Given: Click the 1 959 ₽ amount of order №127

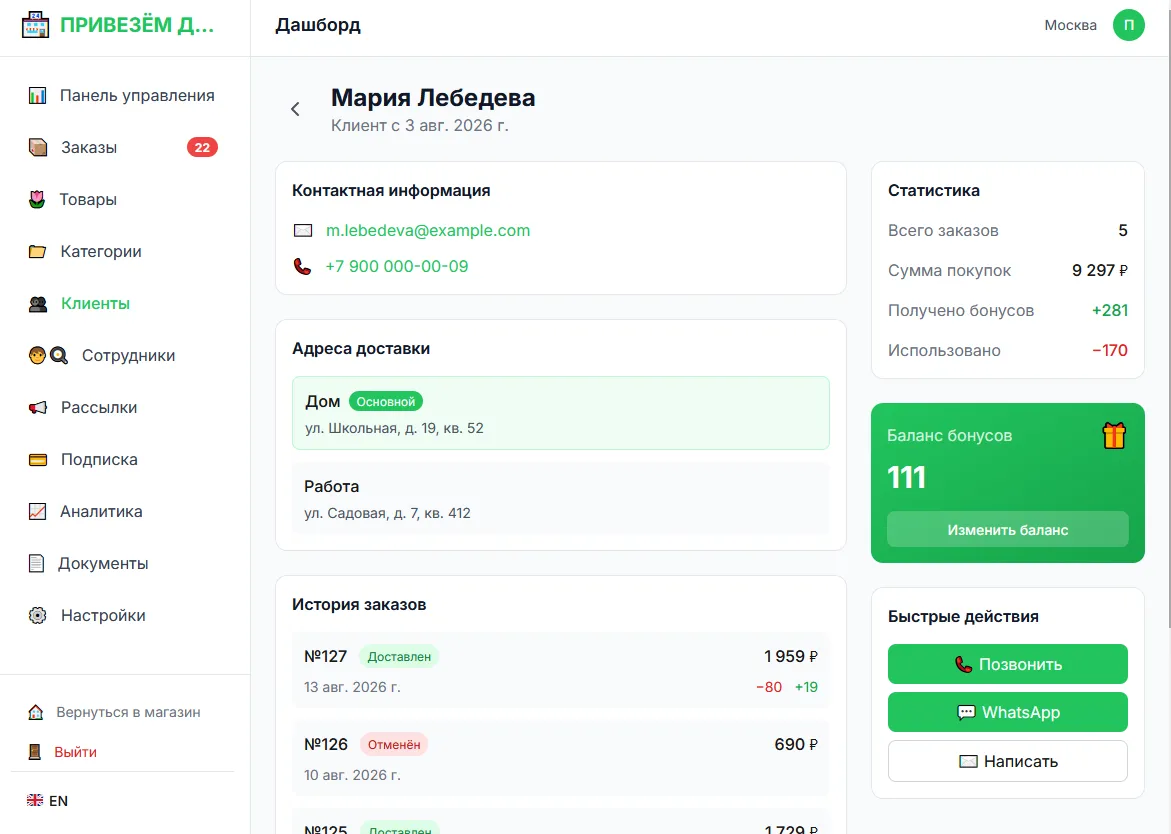Looking at the screenshot, I should (791, 656).
